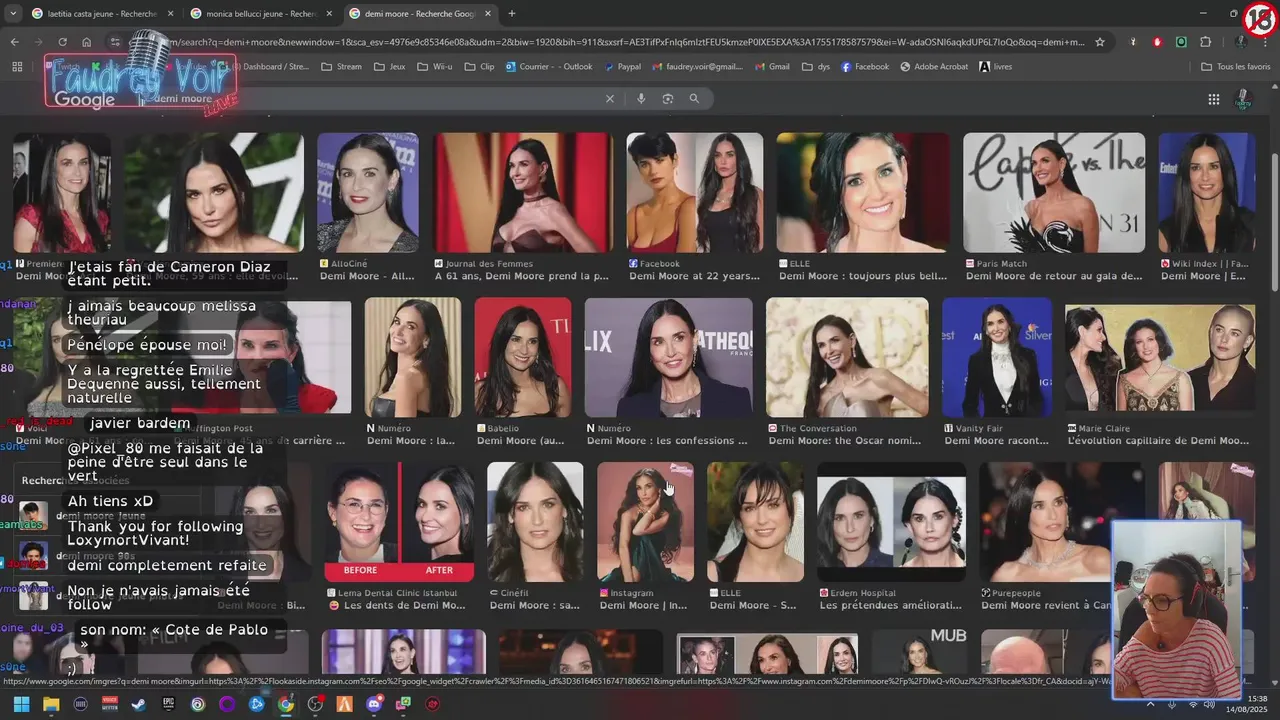Viewport: 1280px width, 720px height.
Task: Click 'Demi Moore : les confessions' caption
Action: coord(667,441)
